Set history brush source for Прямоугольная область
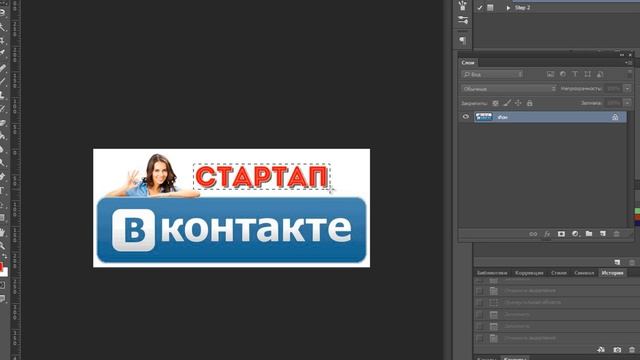The width and height of the screenshot is (640, 360). pyautogui.click(x=479, y=303)
